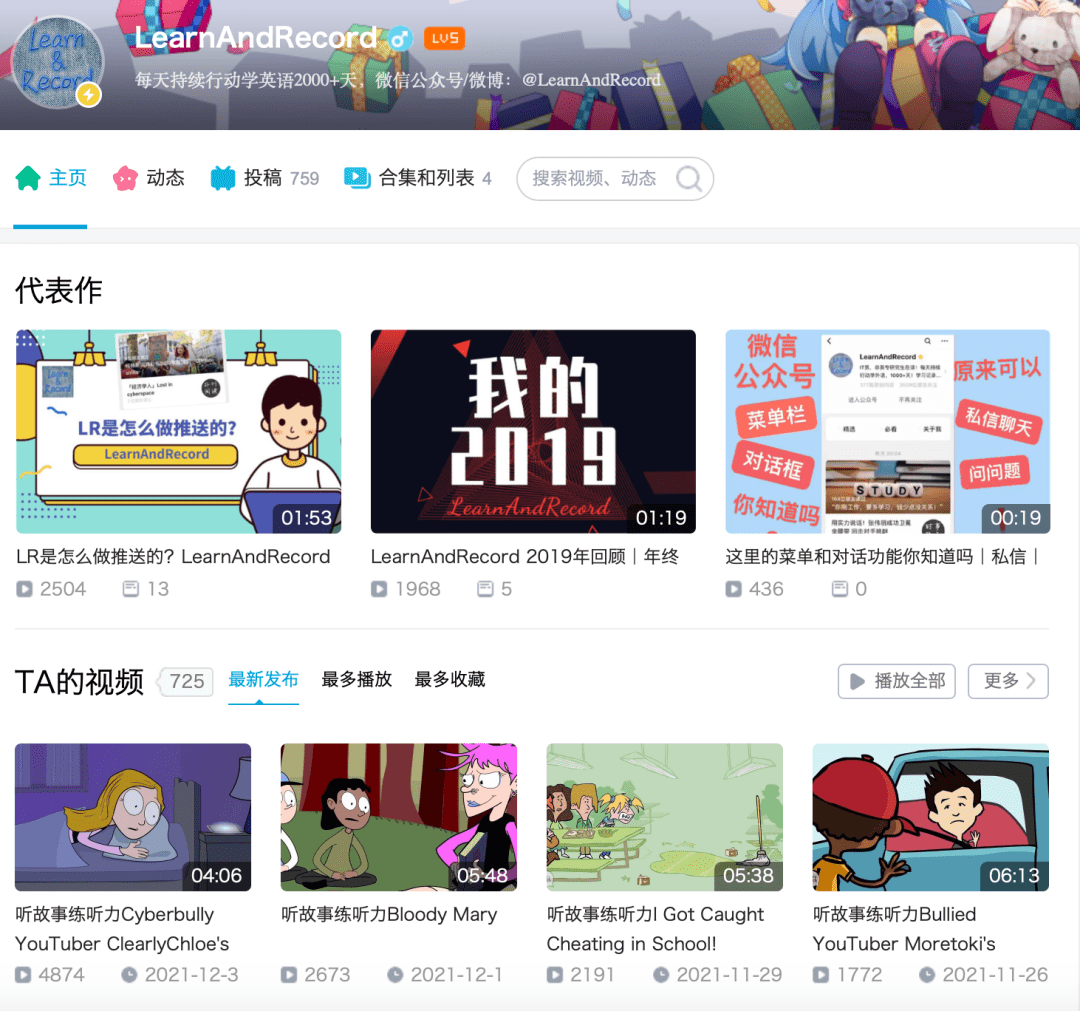Click title LR是怎么做推送的? LearnAndRecord
Screen dimensions: 1080x1011
(x=174, y=556)
